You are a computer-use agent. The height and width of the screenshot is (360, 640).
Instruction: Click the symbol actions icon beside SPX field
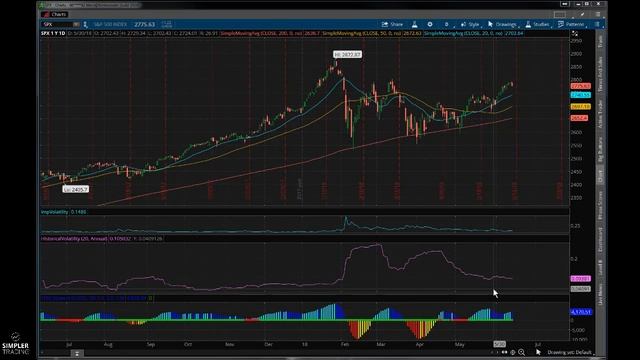(86, 24)
